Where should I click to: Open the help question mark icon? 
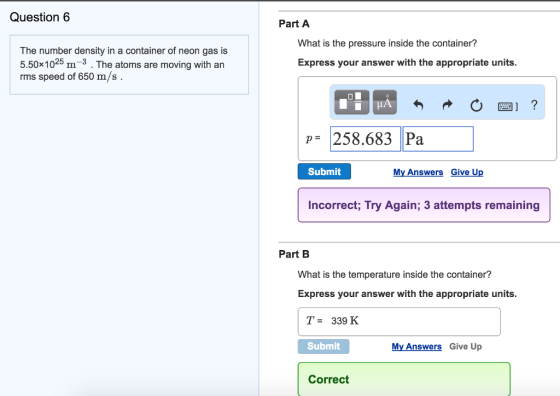[x=534, y=105]
